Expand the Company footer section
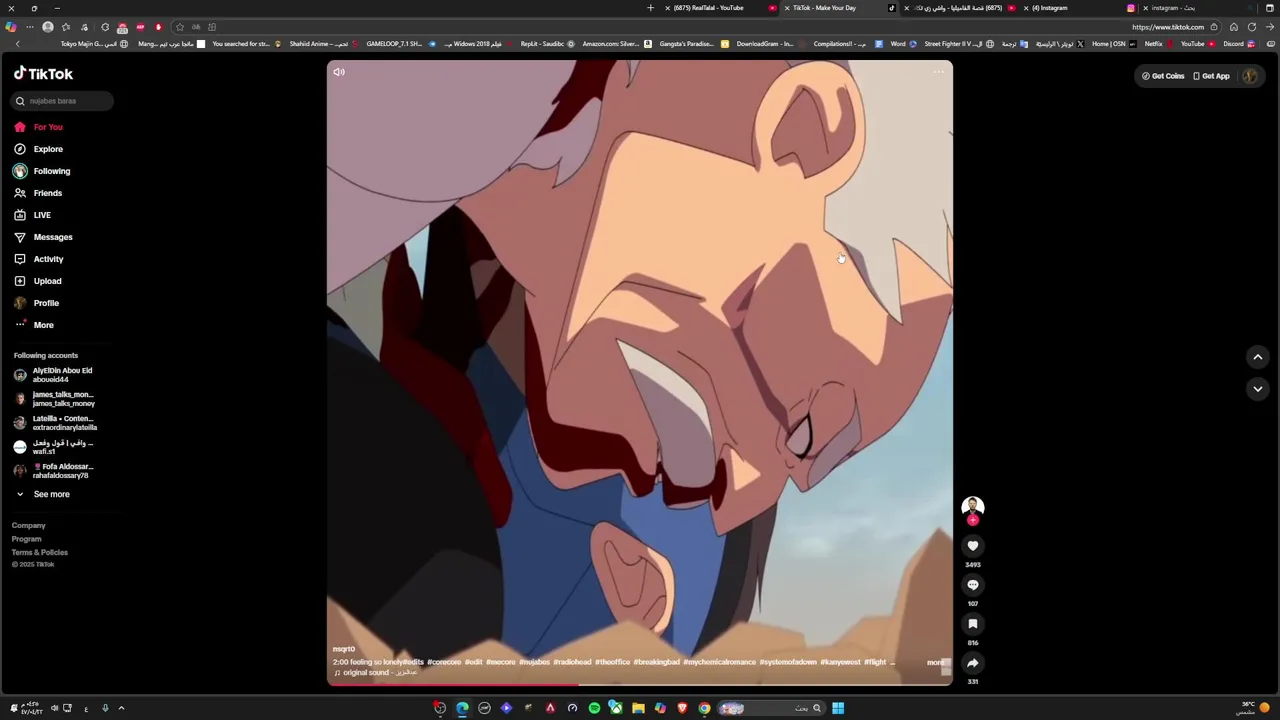1280x720 pixels. click(x=28, y=525)
